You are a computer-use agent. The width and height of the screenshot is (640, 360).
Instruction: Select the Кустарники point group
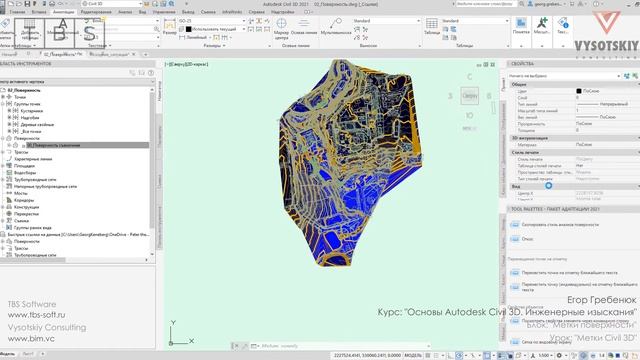[x=31, y=111]
